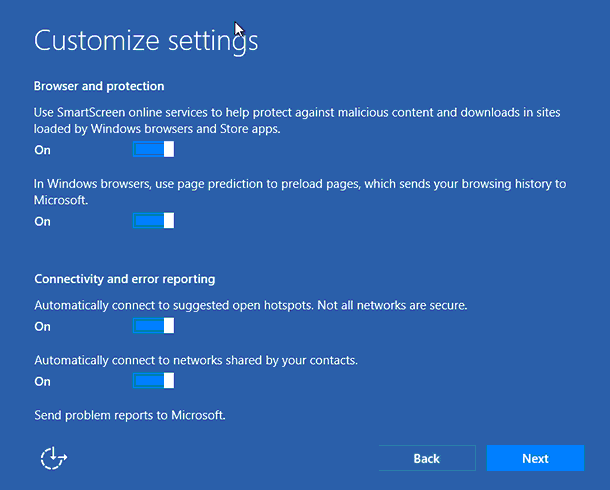
Task: Go Back to previous setup page
Action: tap(427, 458)
